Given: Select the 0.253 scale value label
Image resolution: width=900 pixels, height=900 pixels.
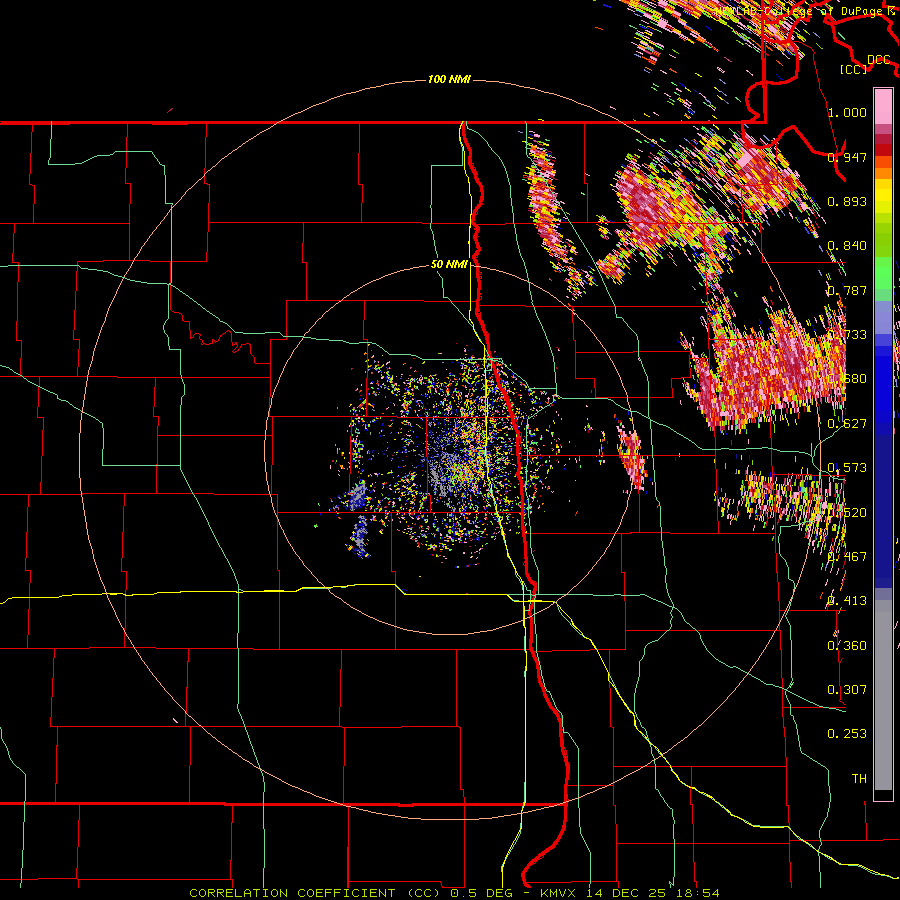Looking at the screenshot, I should [x=847, y=734].
